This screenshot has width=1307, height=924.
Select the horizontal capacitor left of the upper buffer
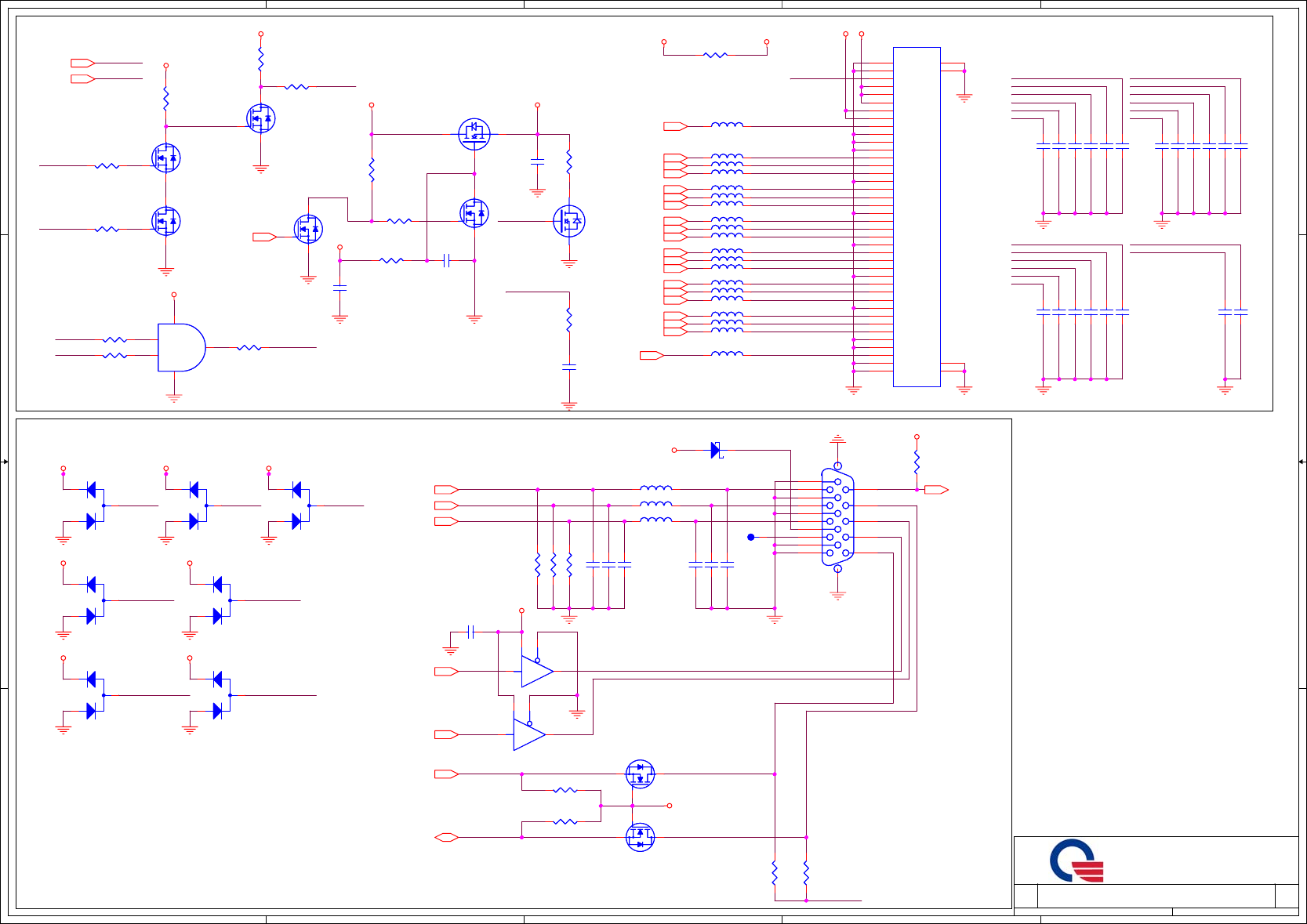click(x=470, y=632)
